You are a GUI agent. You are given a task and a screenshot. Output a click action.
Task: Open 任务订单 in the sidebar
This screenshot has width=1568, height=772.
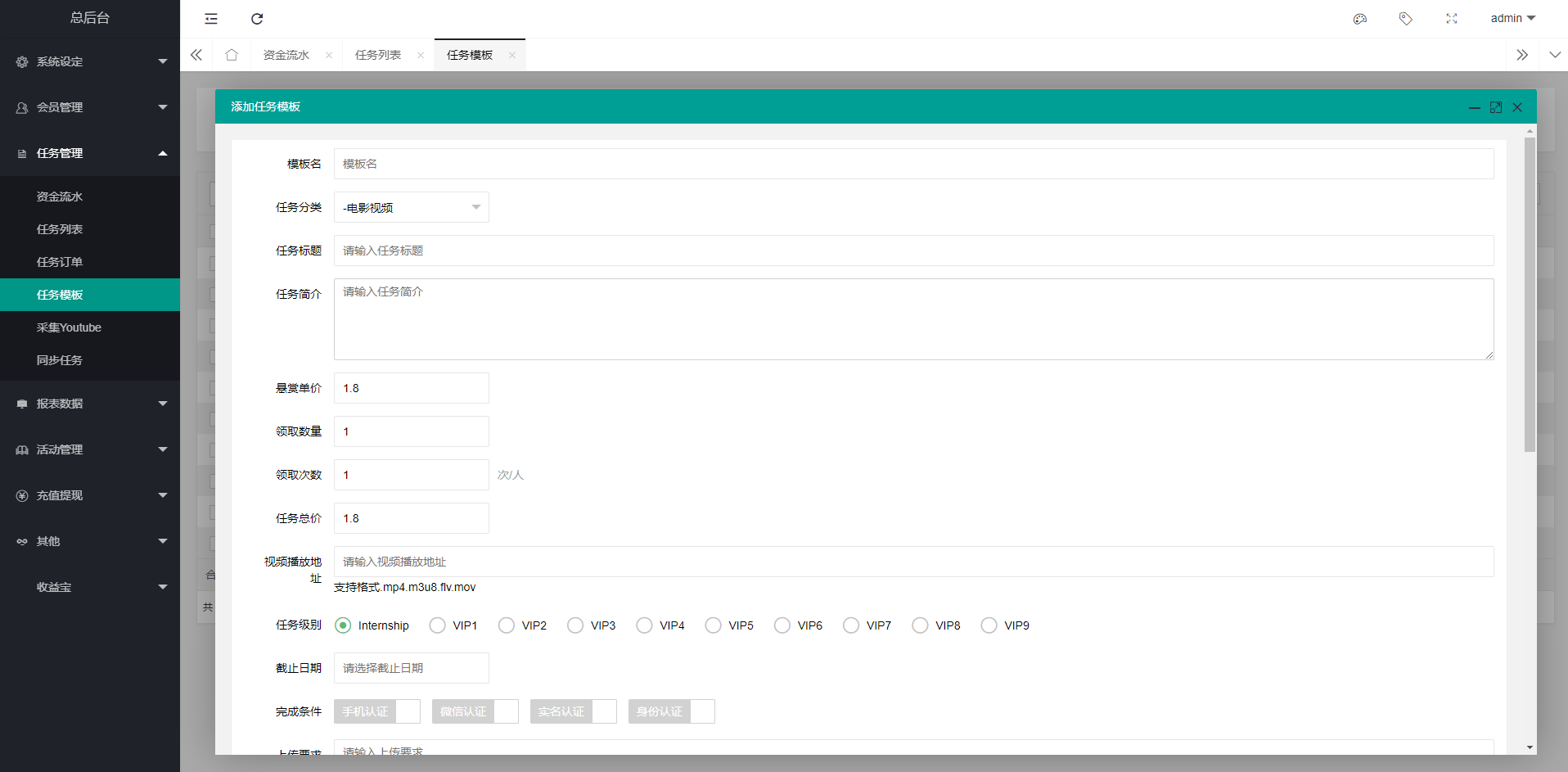pyautogui.click(x=90, y=262)
